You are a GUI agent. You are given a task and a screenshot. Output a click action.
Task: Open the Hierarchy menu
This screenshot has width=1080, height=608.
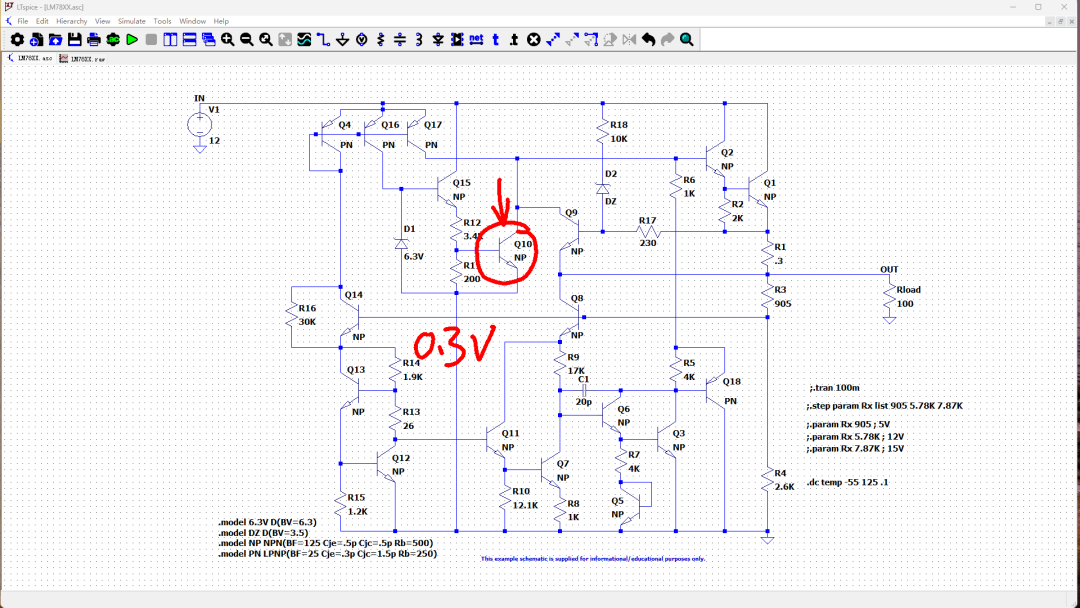71,21
